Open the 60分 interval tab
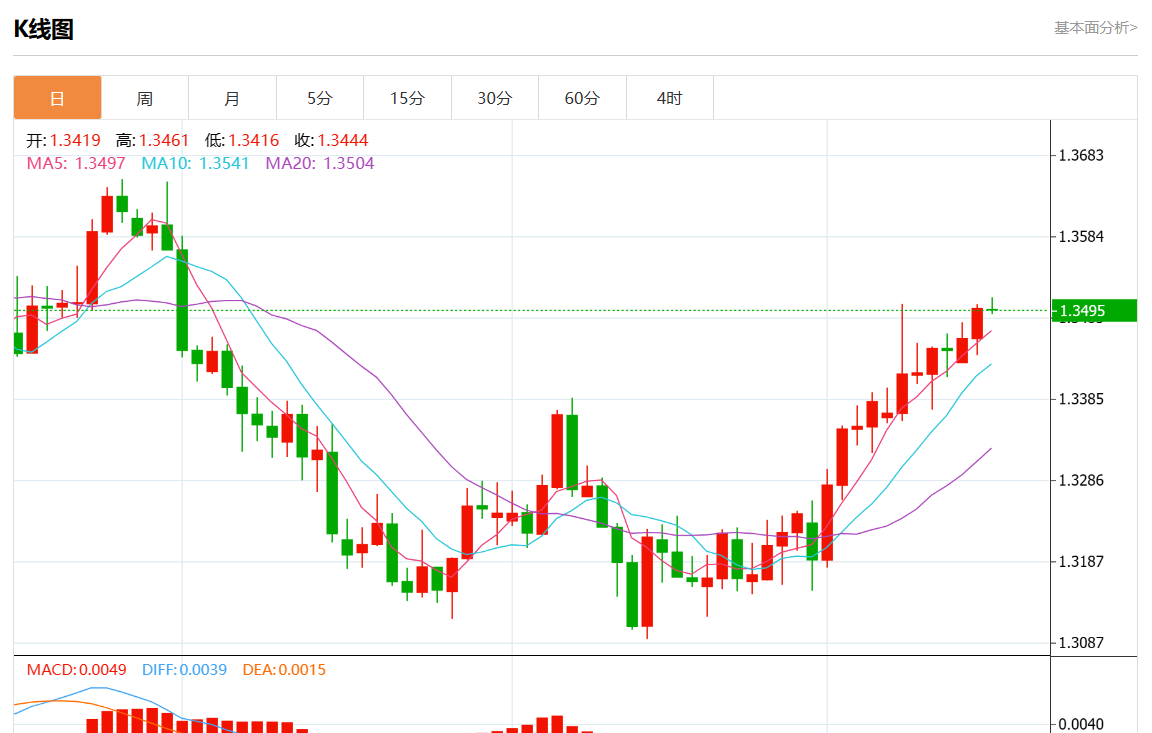Image resolution: width=1152 pixels, height=733 pixels. pos(582,98)
